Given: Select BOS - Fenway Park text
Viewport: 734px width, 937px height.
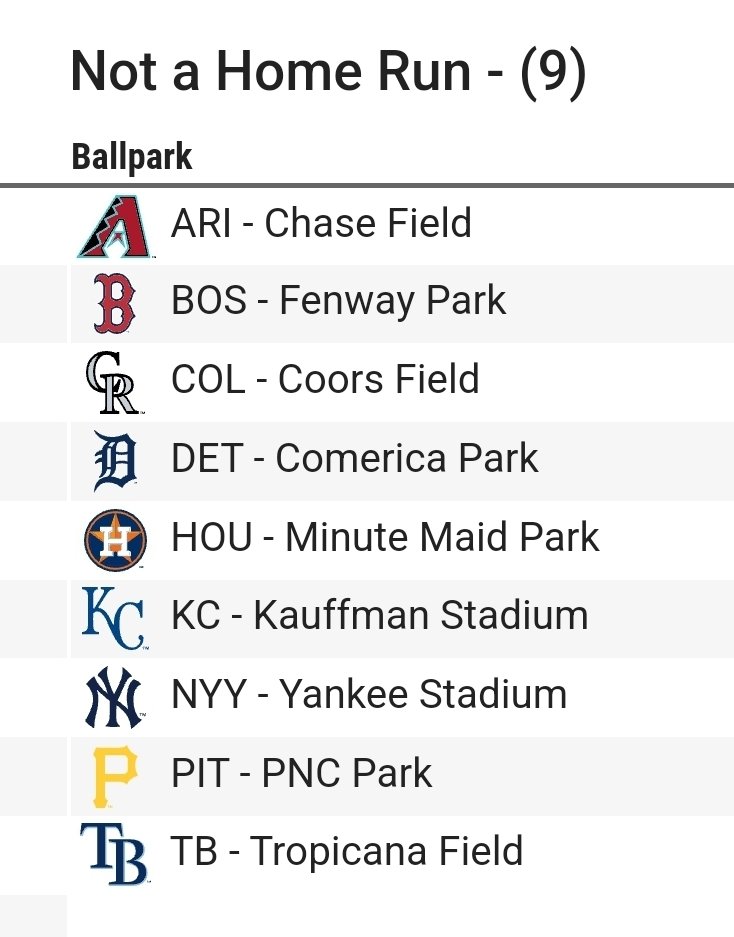Looking at the screenshot, I should tap(338, 301).
